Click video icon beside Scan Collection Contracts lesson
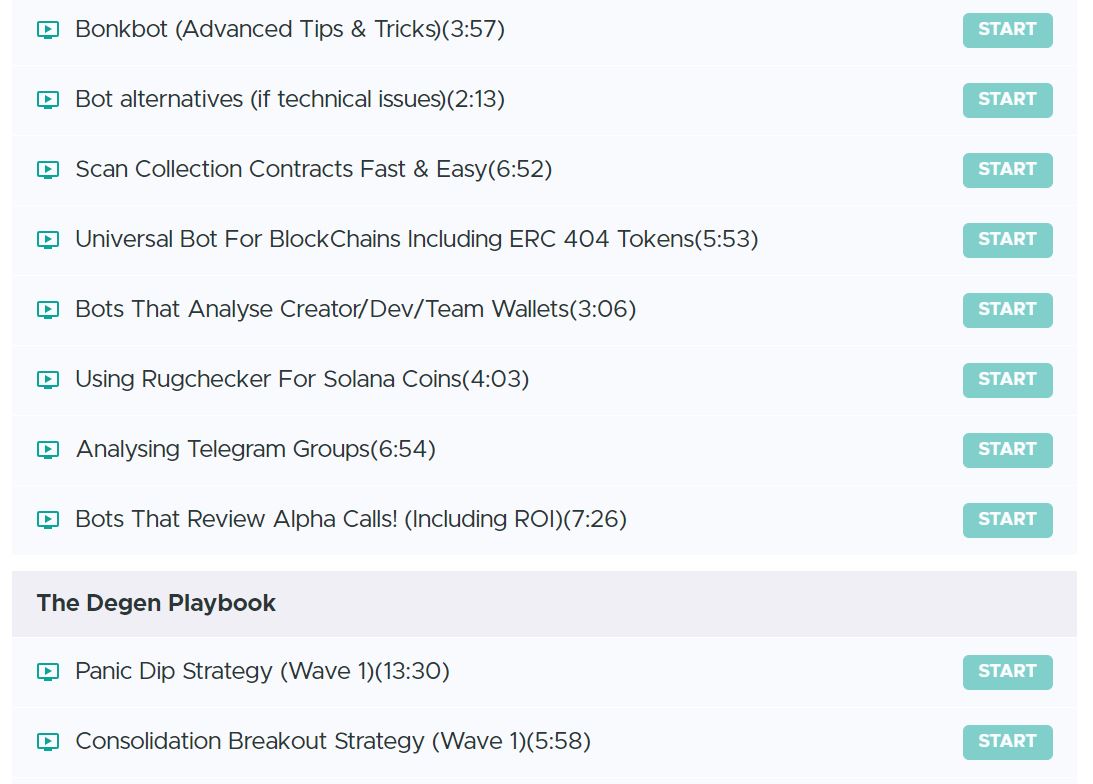1093x784 pixels. 47,170
